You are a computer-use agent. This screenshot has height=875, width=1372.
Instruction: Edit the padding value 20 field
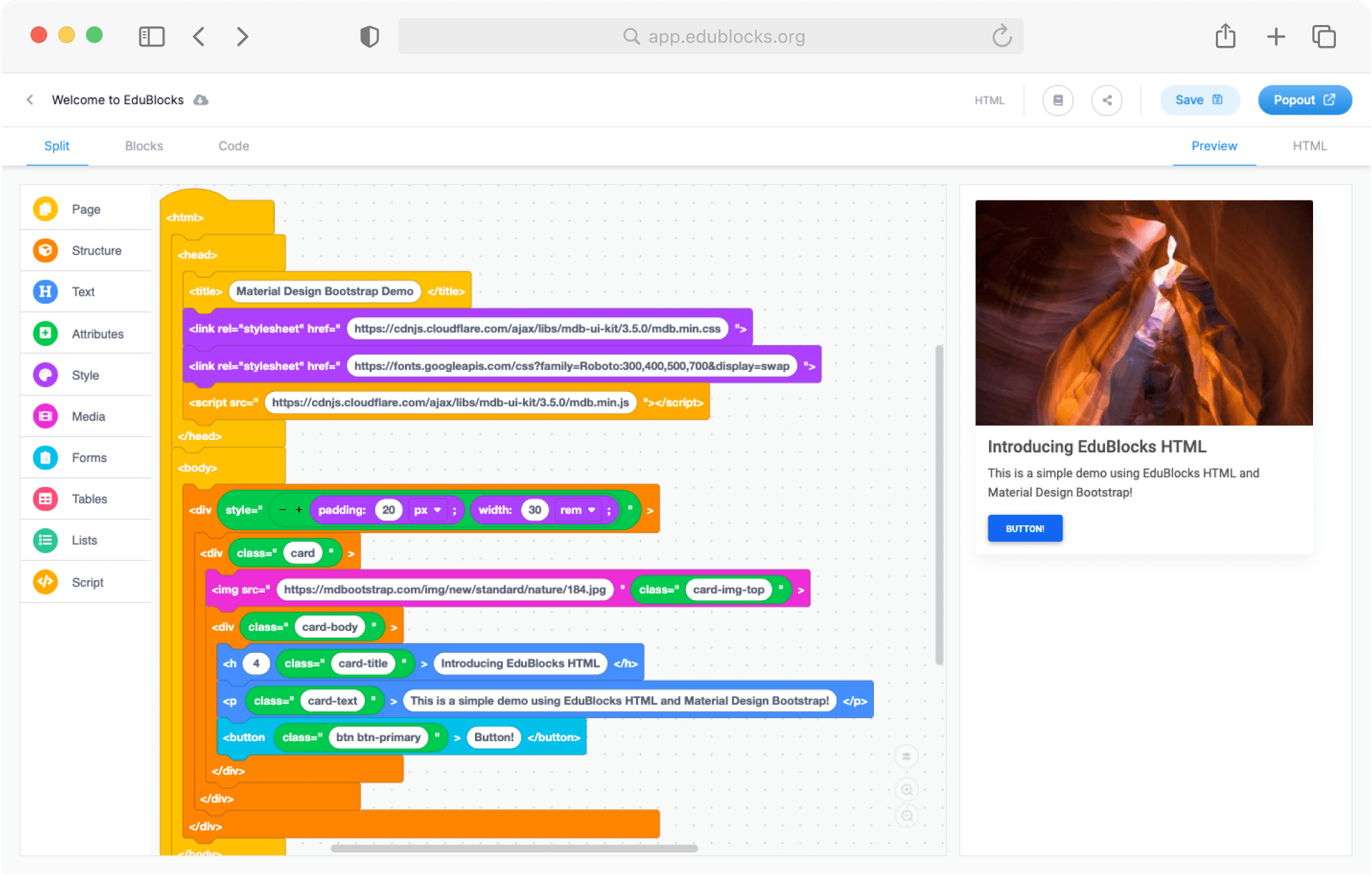(x=388, y=510)
